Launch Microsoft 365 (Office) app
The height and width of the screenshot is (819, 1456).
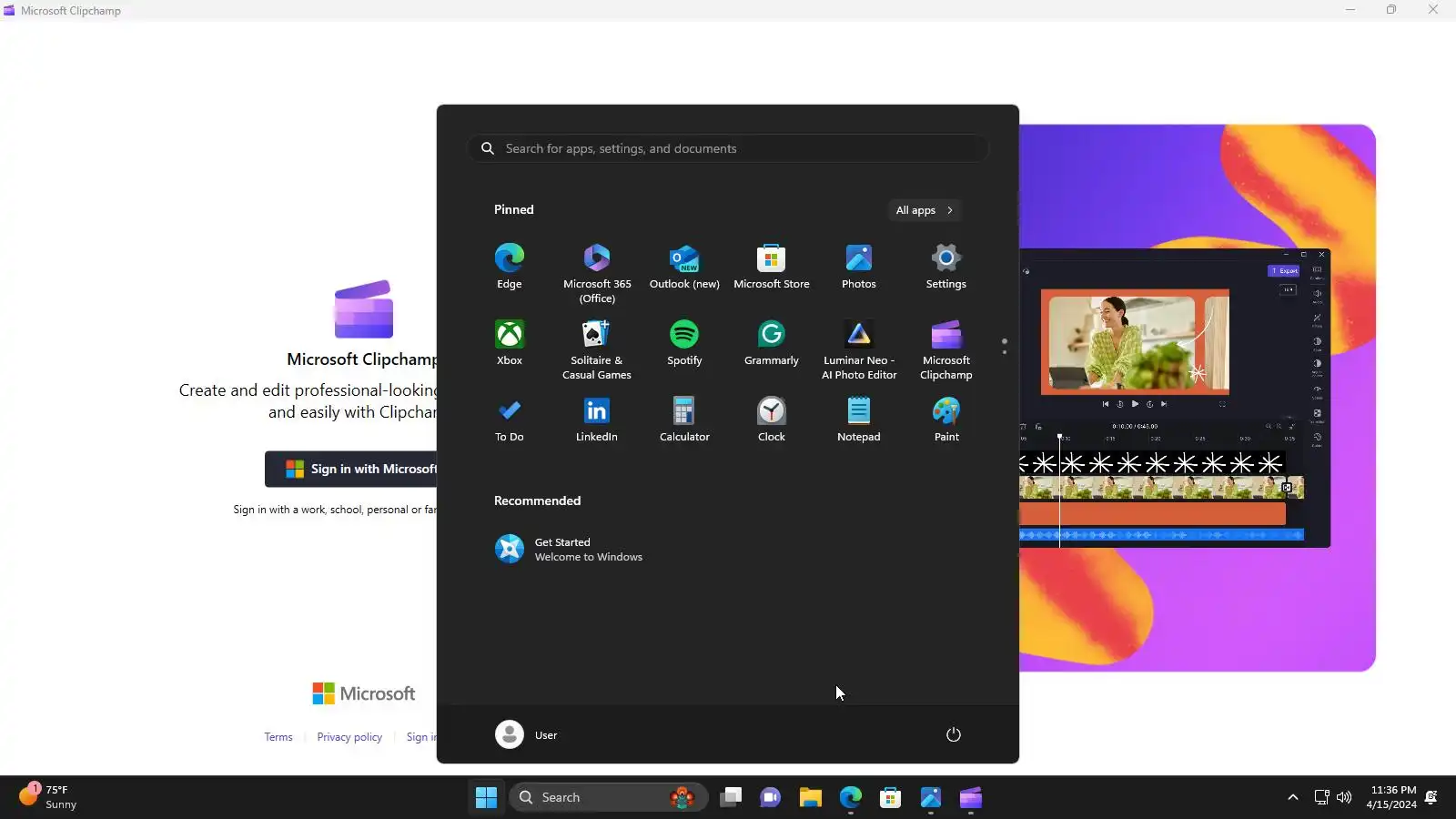(x=597, y=273)
